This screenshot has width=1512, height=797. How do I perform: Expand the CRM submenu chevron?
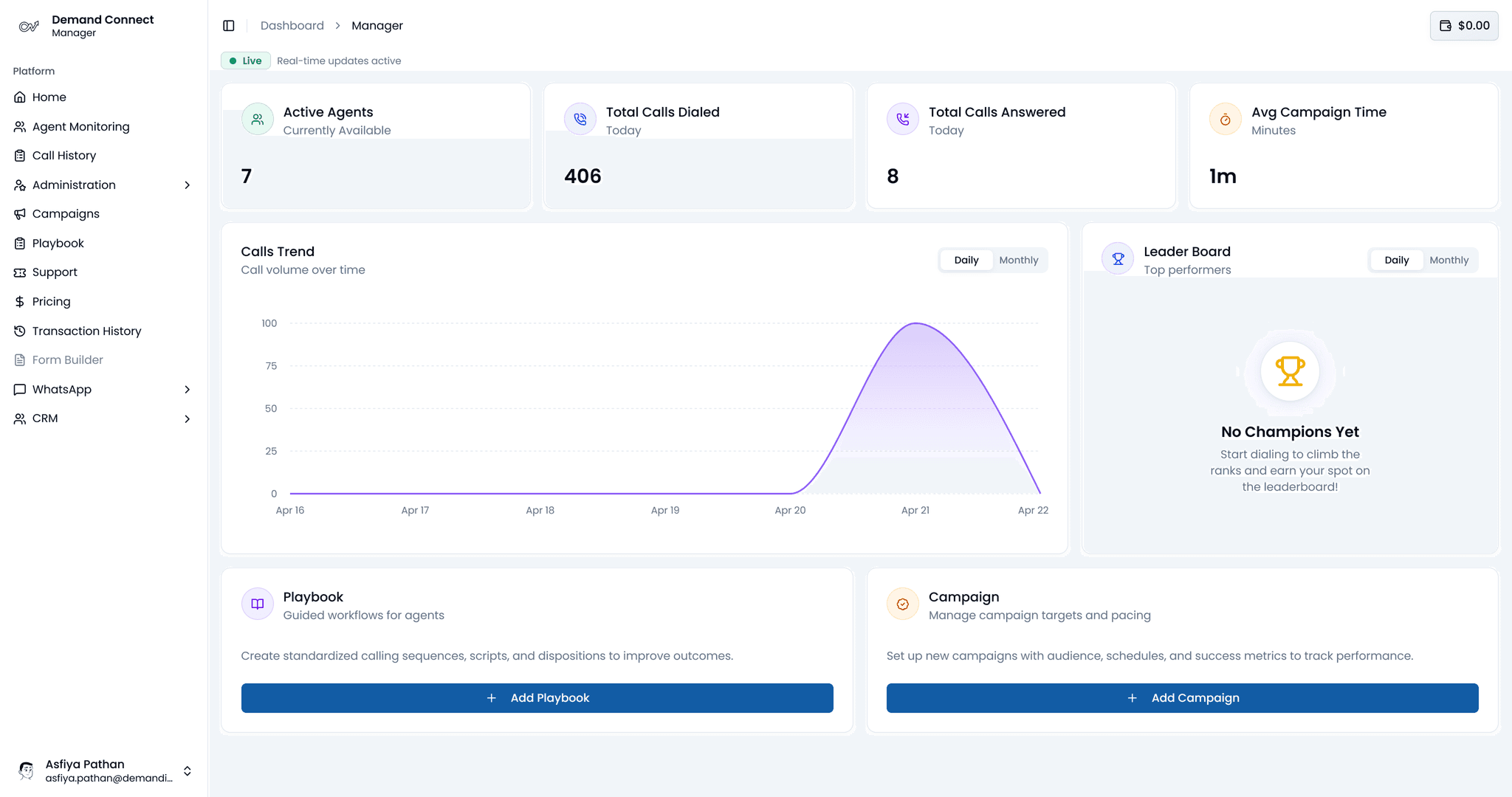pos(188,419)
